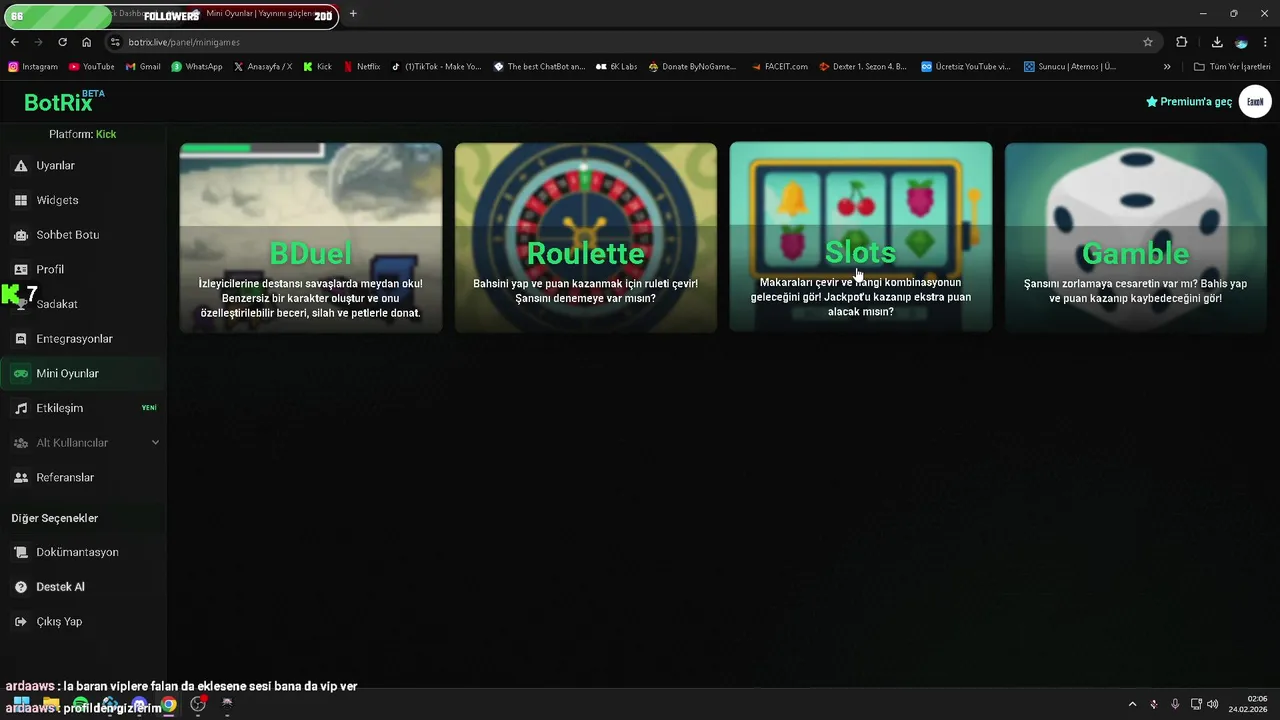
Task: Select the Mini Oyunlar gamepad icon
Action: (x=21, y=374)
